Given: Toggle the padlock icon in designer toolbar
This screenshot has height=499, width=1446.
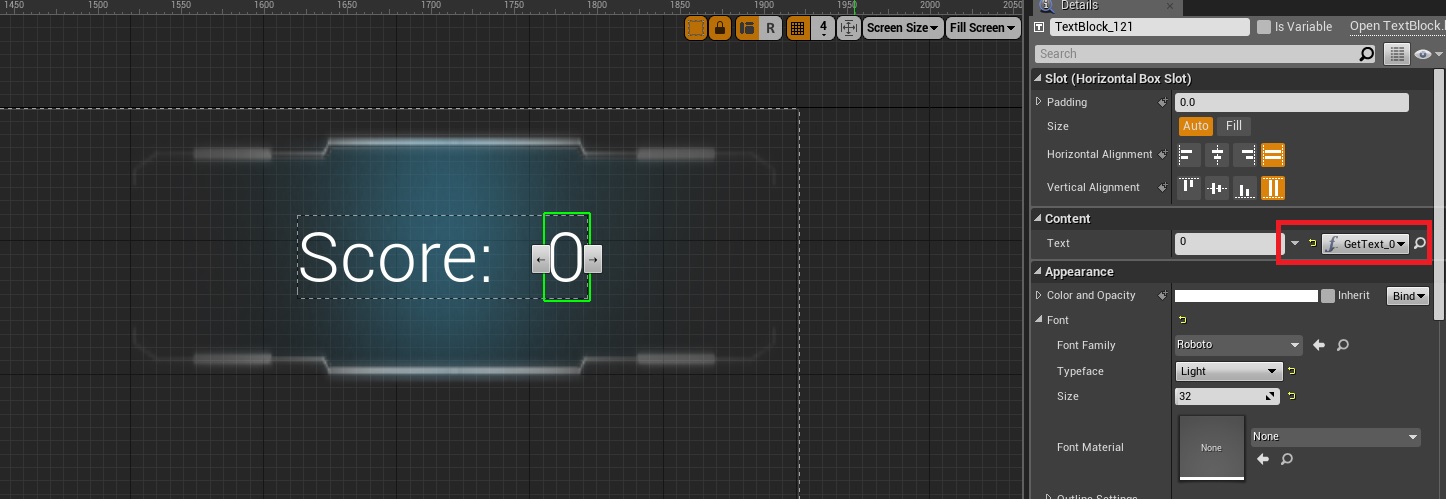Looking at the screenshot, I should tap(718, 28).
